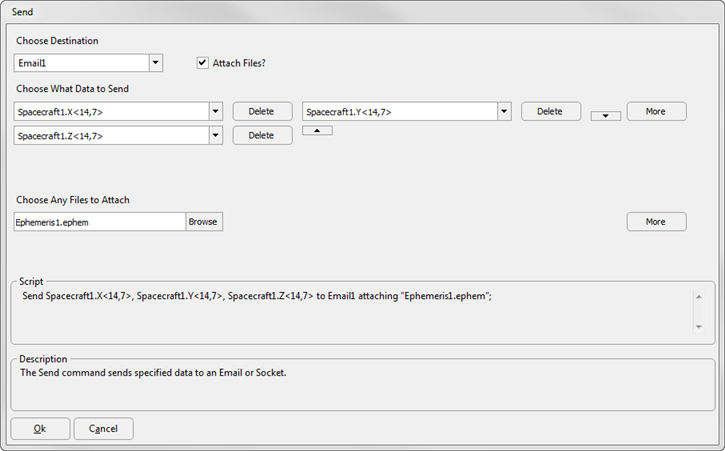725x451 pixels.
Task: Expand the Spacecraft1.X<14,7> dropdown
Action: (x=215, y=111)
